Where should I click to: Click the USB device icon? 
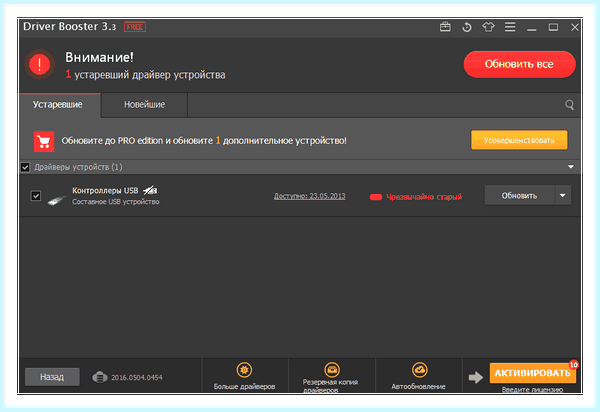(57, 199)
